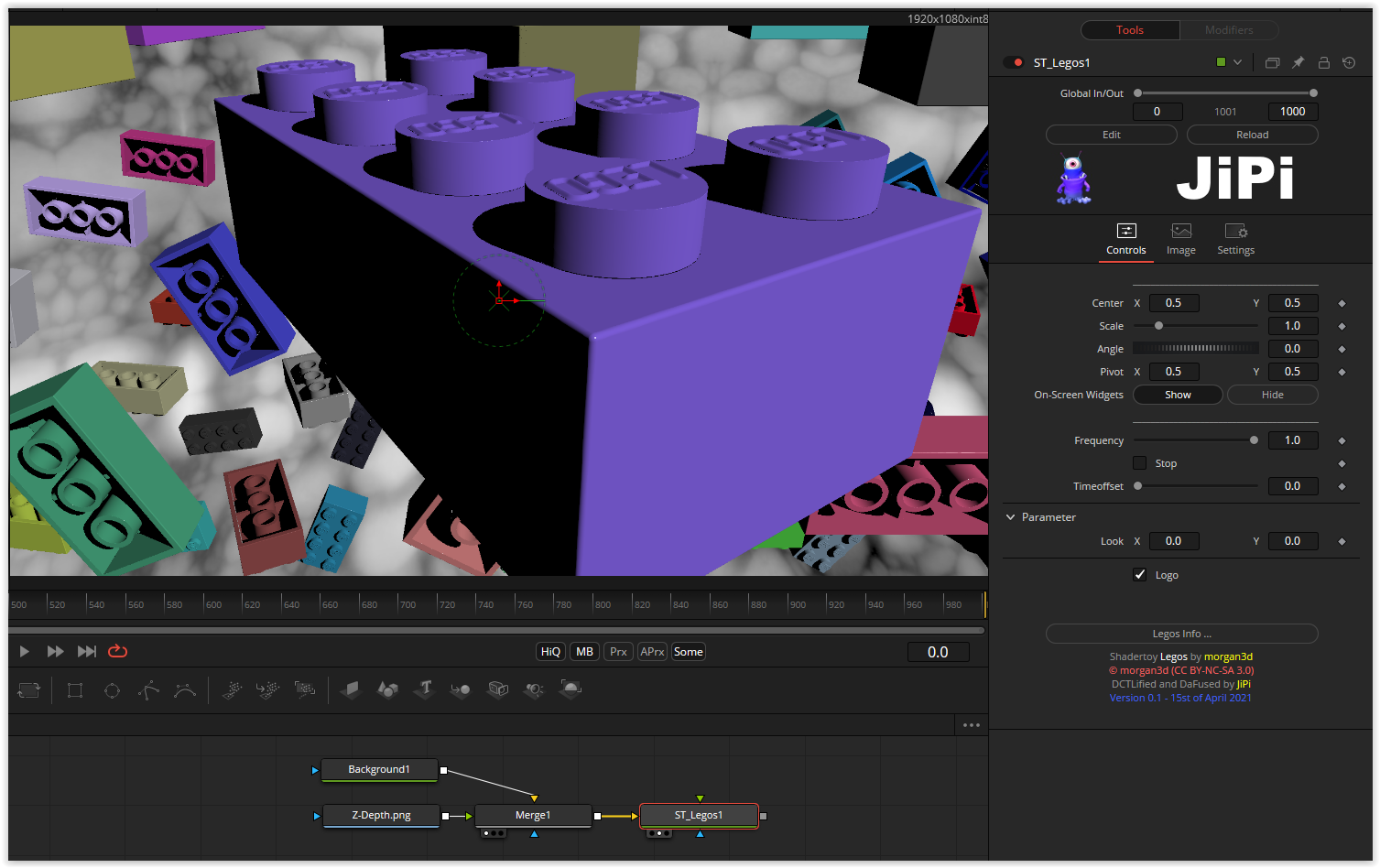
Task: Click the Angle thumbwheel control
Action: point(1196,349)
